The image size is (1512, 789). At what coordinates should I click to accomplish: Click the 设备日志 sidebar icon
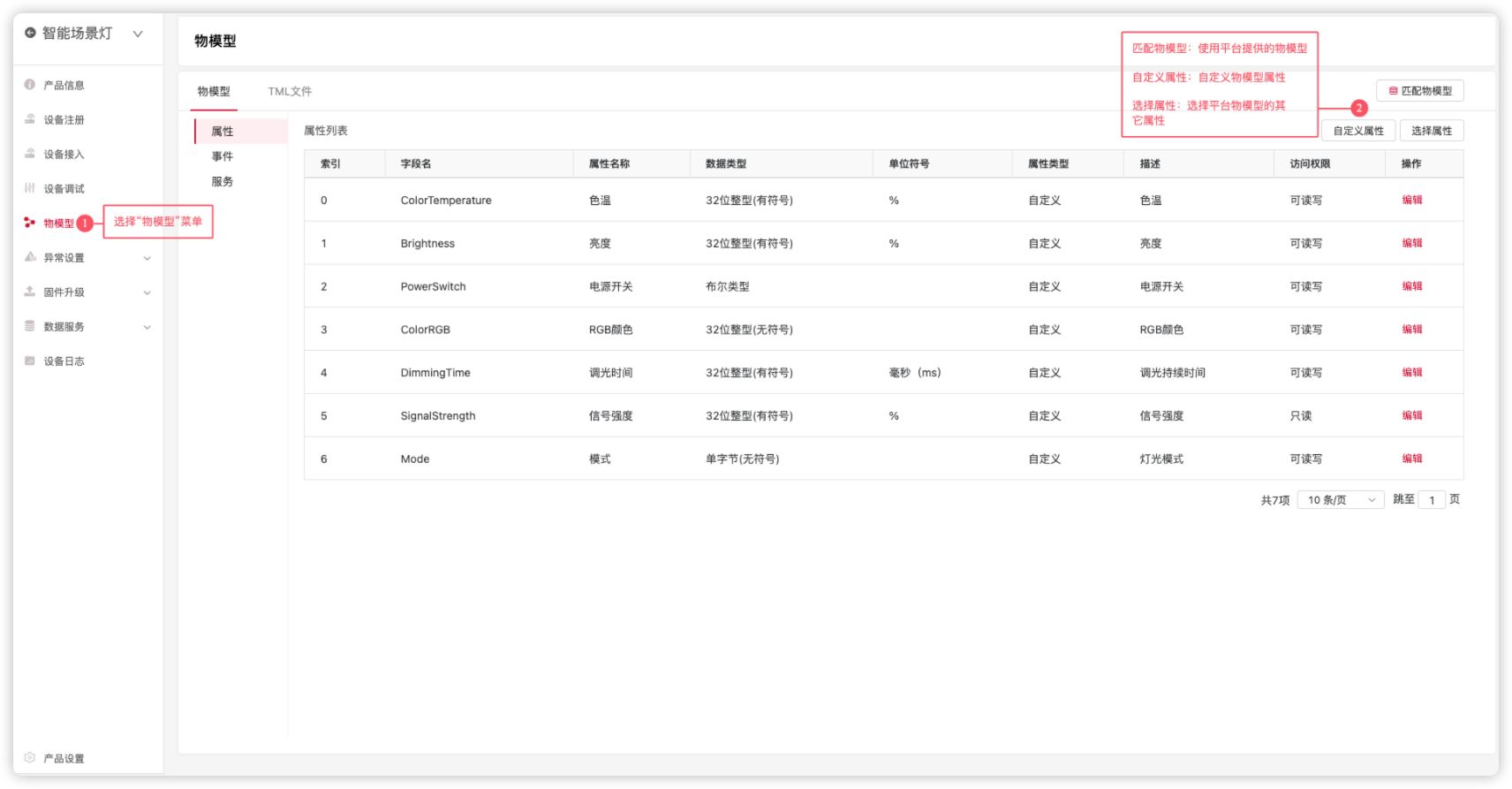coord(30,360)
